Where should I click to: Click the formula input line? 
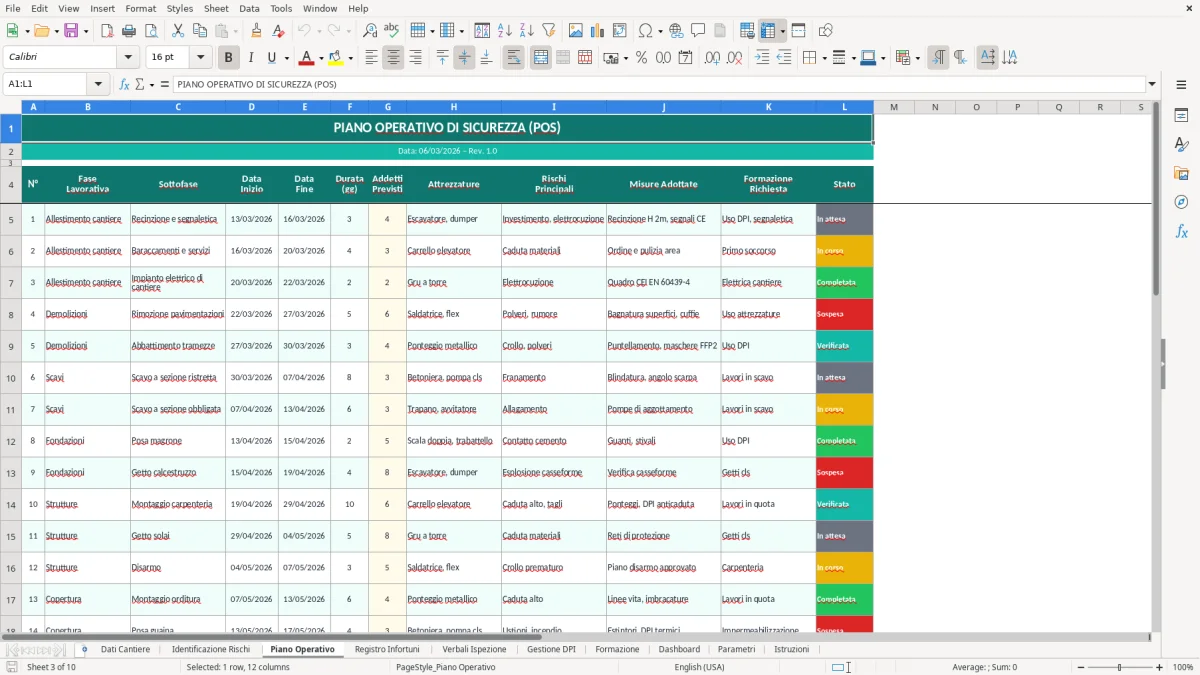click(658, 84)
